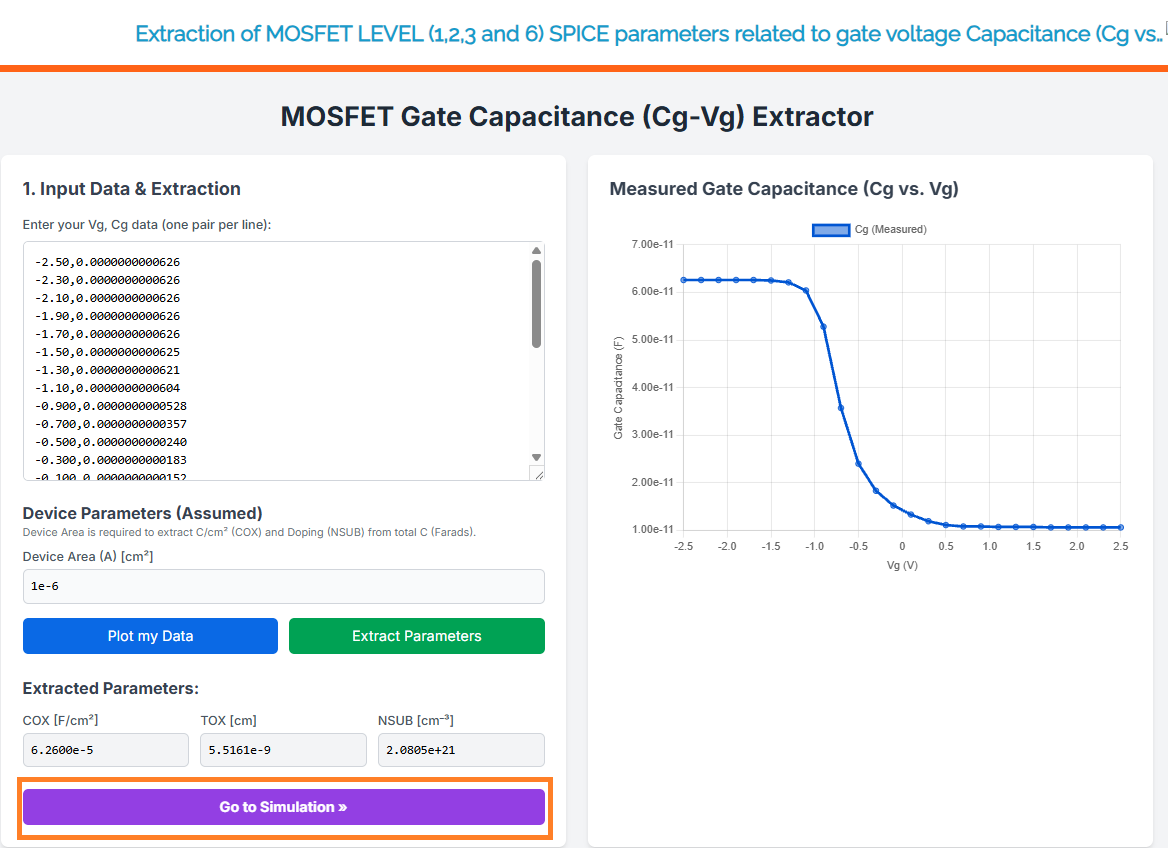Select the NSUB extracted value field
The width and height of the screenshot is (1168, 848).
click(x=461, y=750)
